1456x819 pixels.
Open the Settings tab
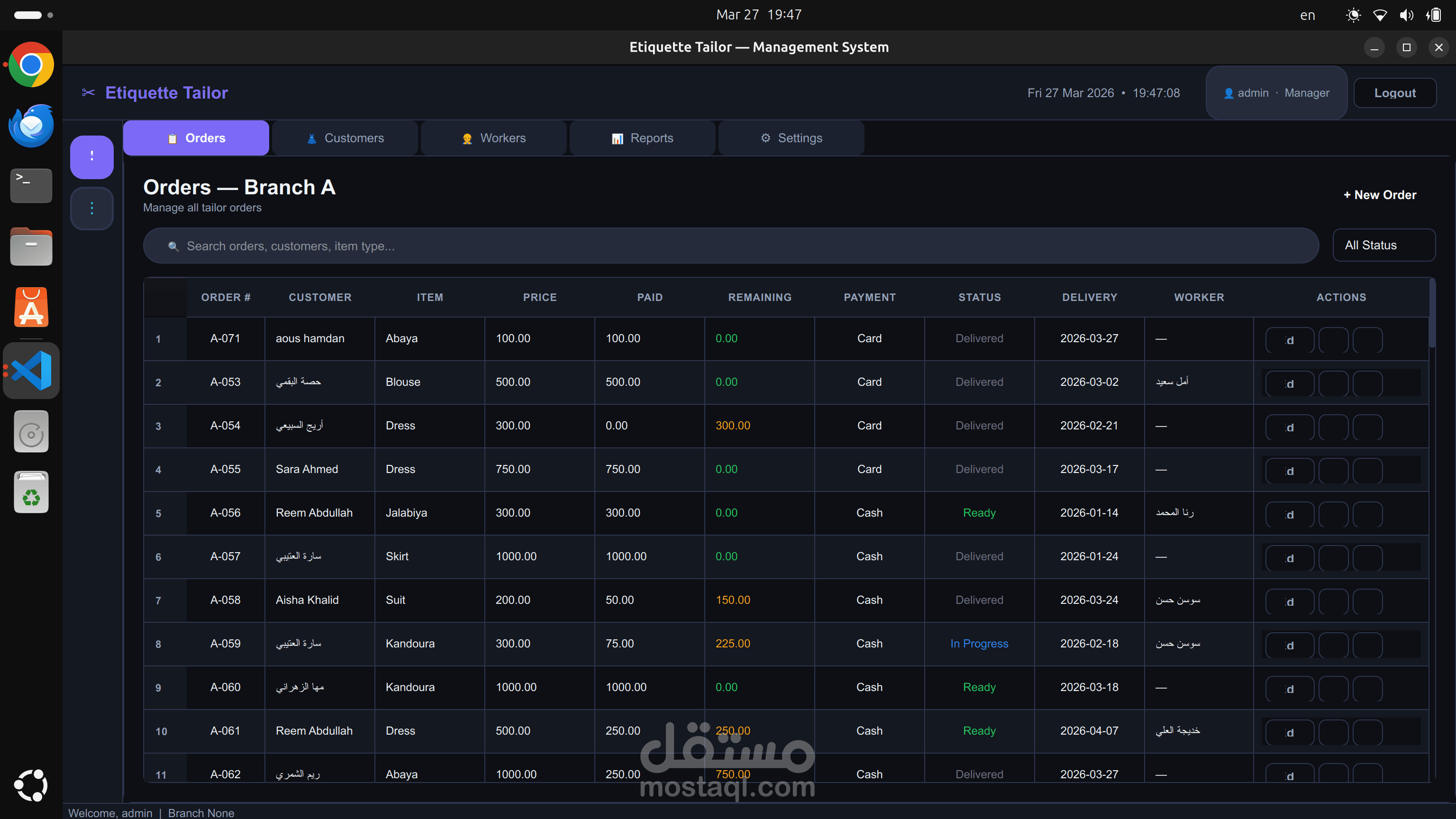click(x=791, y=138)
